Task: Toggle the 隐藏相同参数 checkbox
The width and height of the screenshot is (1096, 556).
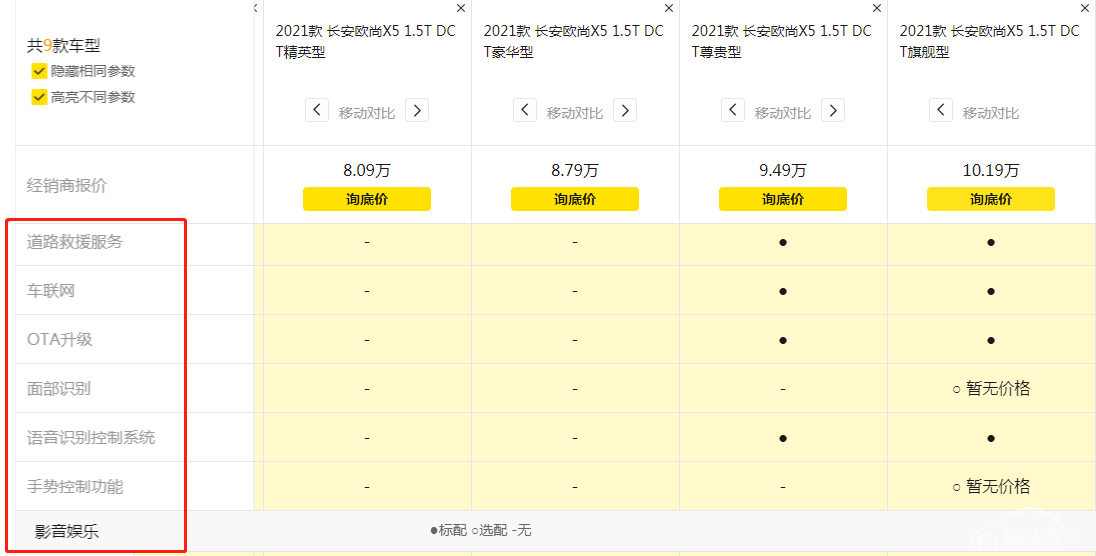Action: (x=39, y=71)
